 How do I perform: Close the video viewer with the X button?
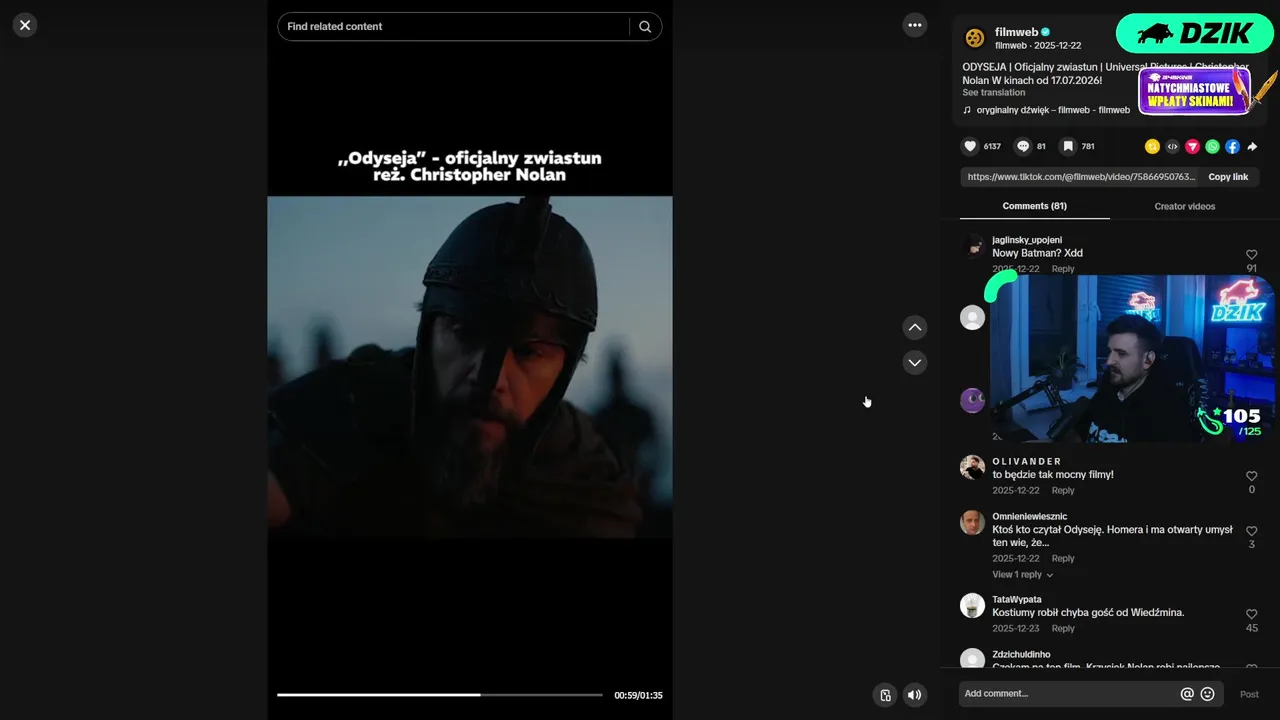tap(25, 25)
